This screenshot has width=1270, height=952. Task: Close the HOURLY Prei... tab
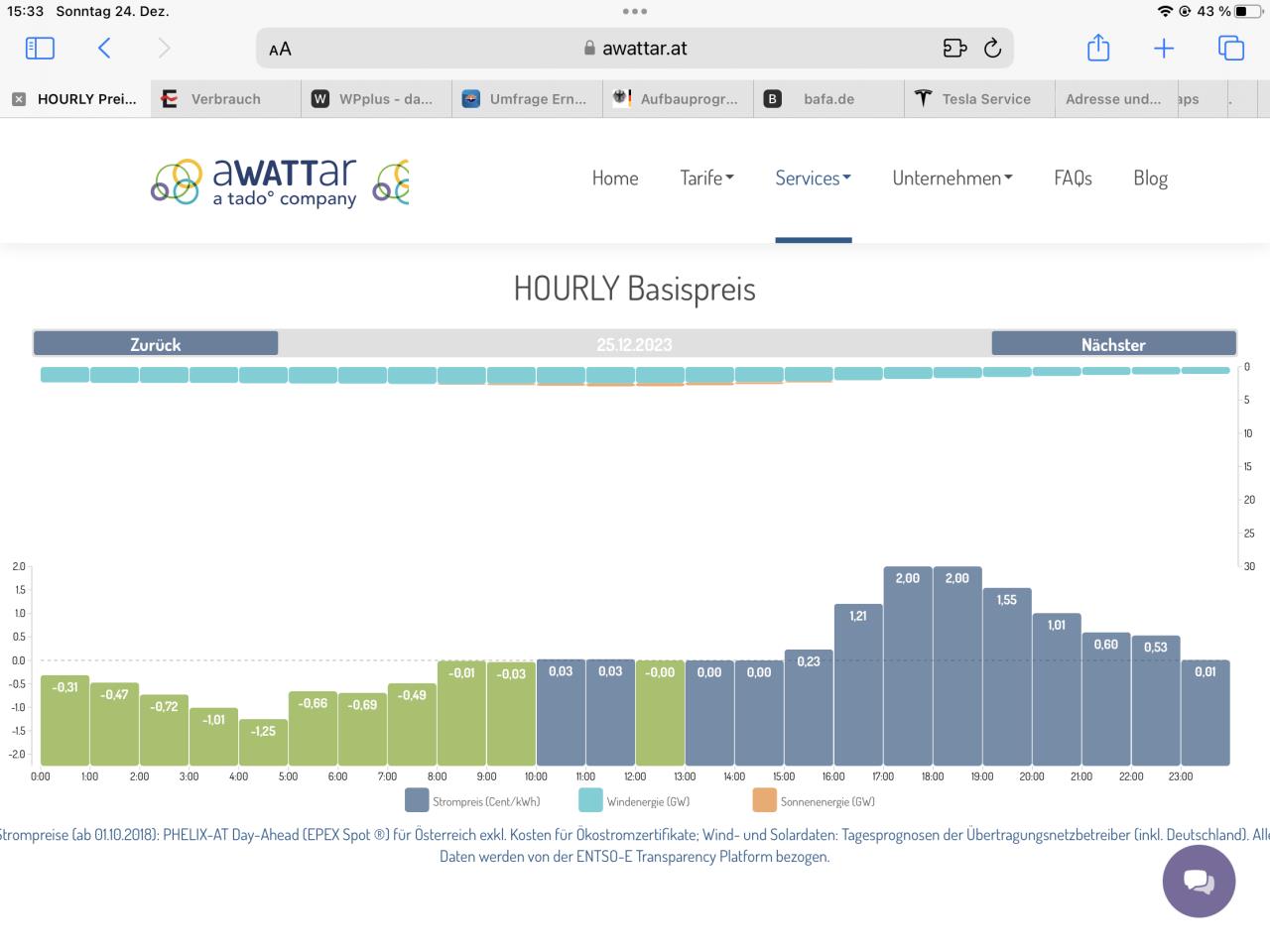click(x=19, y=99)
